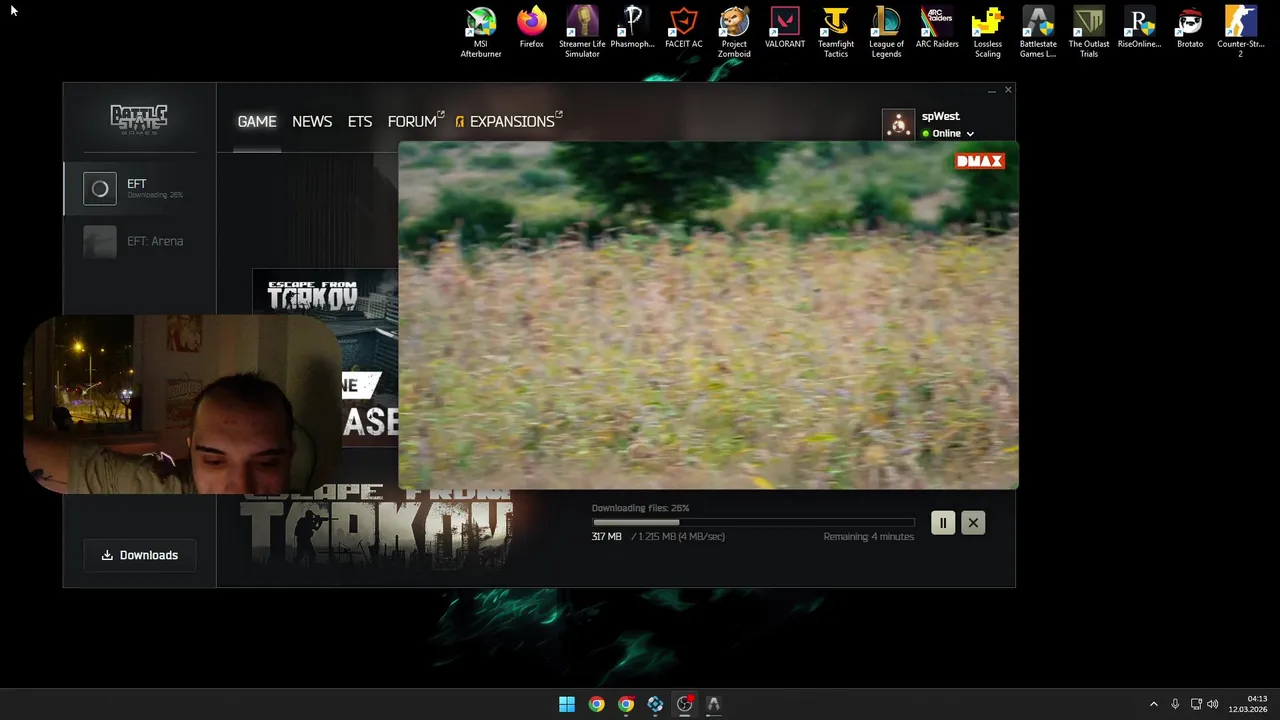Open Battlestate Games Launcher desktop shortcut
This screenshot has height=720, width=1280.
pos(1038,32)
